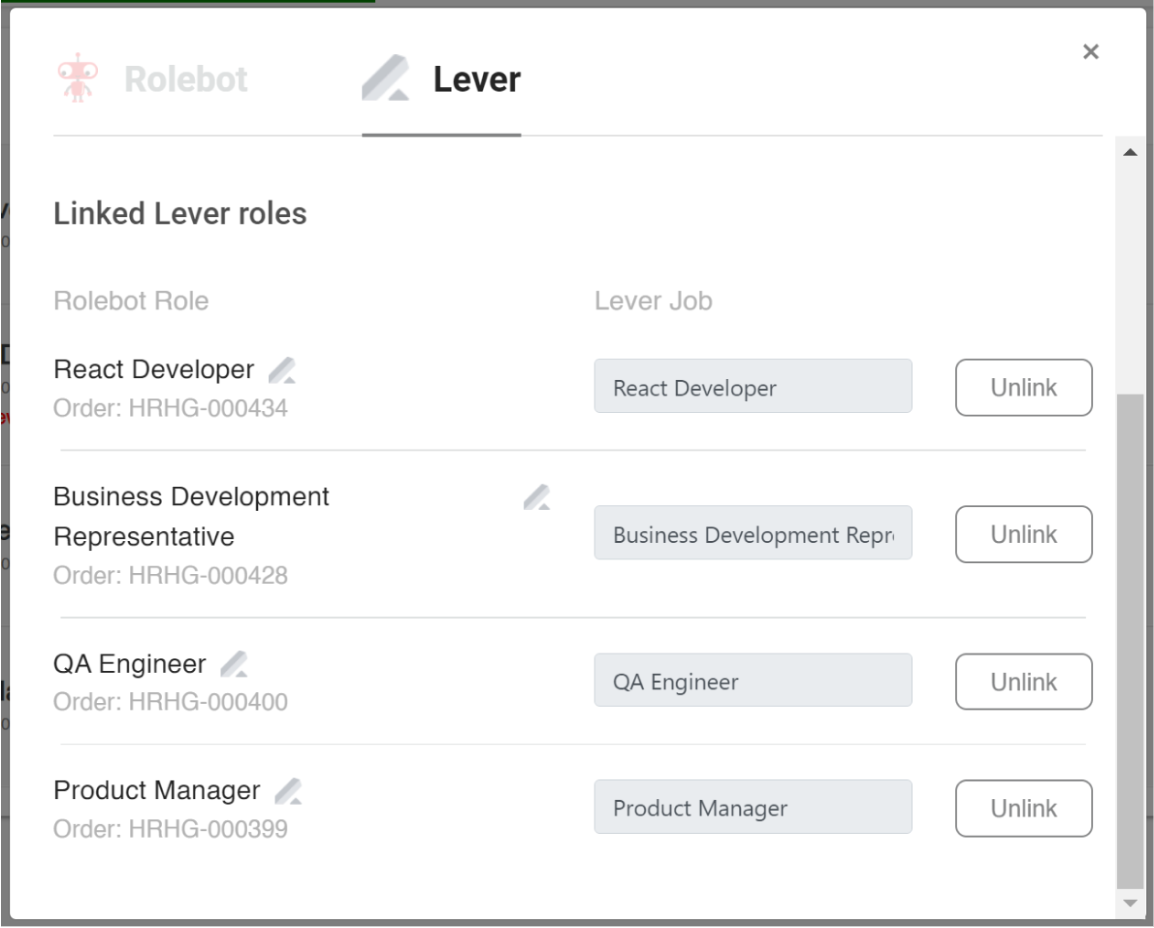Unlink the Business Development Representative role
Image resolution: width=1154 pixels, height=928 pixels.
tap(1023, 534)
